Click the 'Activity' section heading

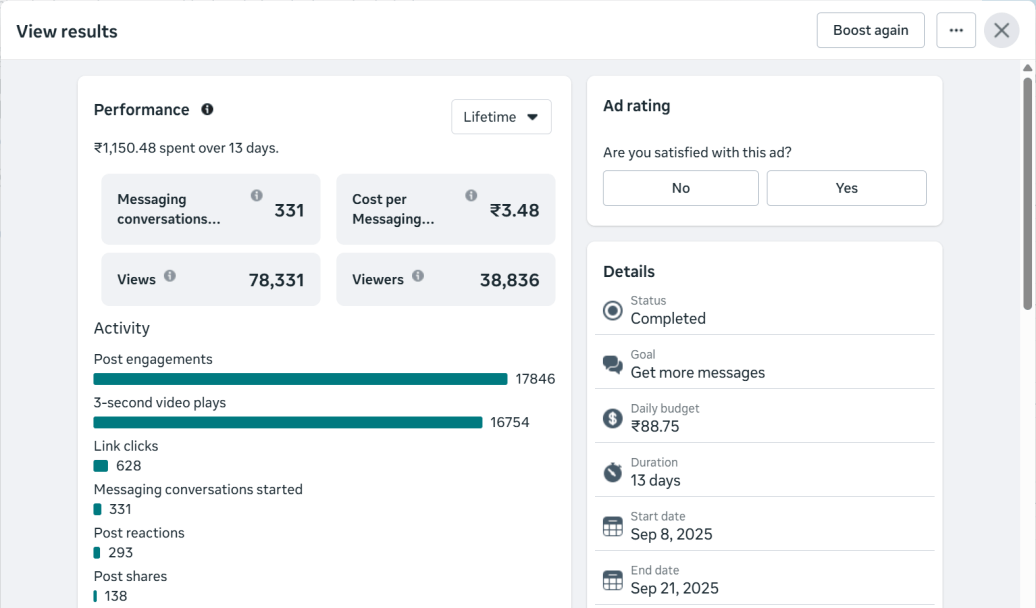[x=122, y=328]
